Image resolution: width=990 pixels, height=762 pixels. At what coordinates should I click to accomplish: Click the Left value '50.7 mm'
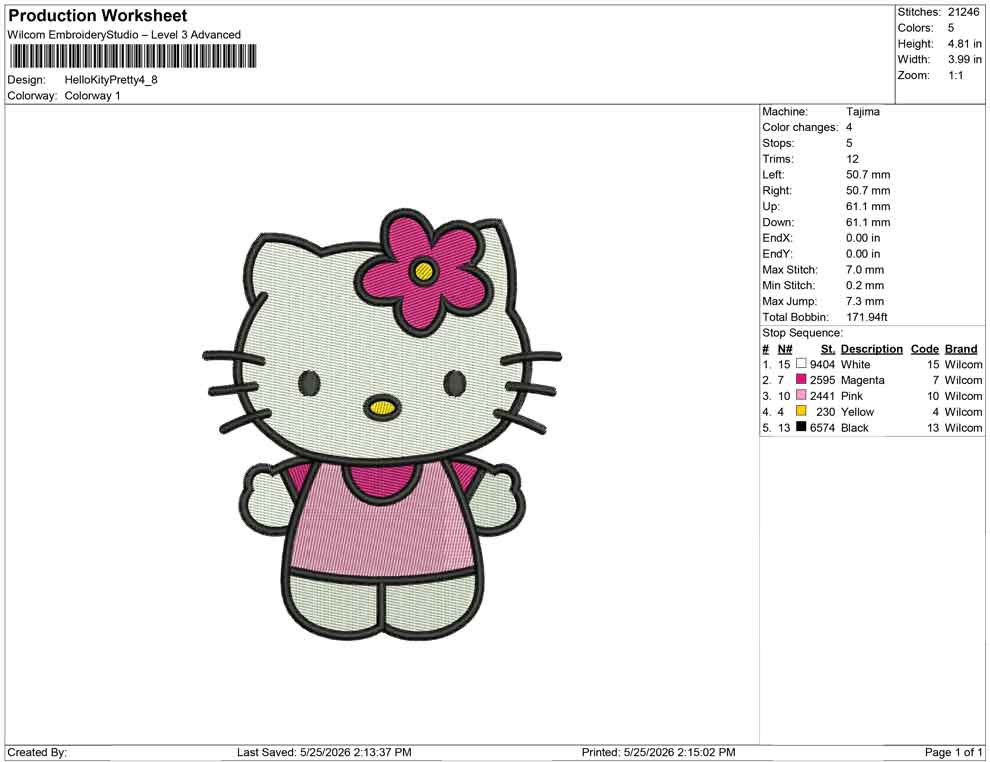tap(868, 174)
